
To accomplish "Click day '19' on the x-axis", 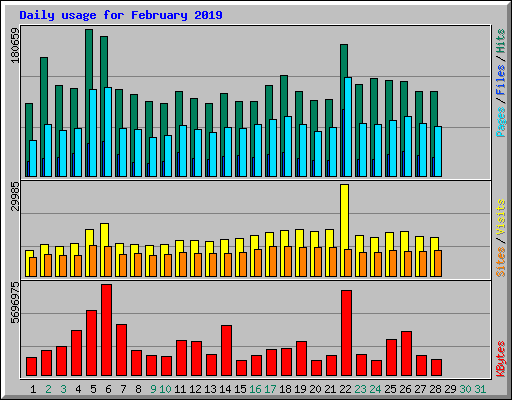I will click(300, 389).
